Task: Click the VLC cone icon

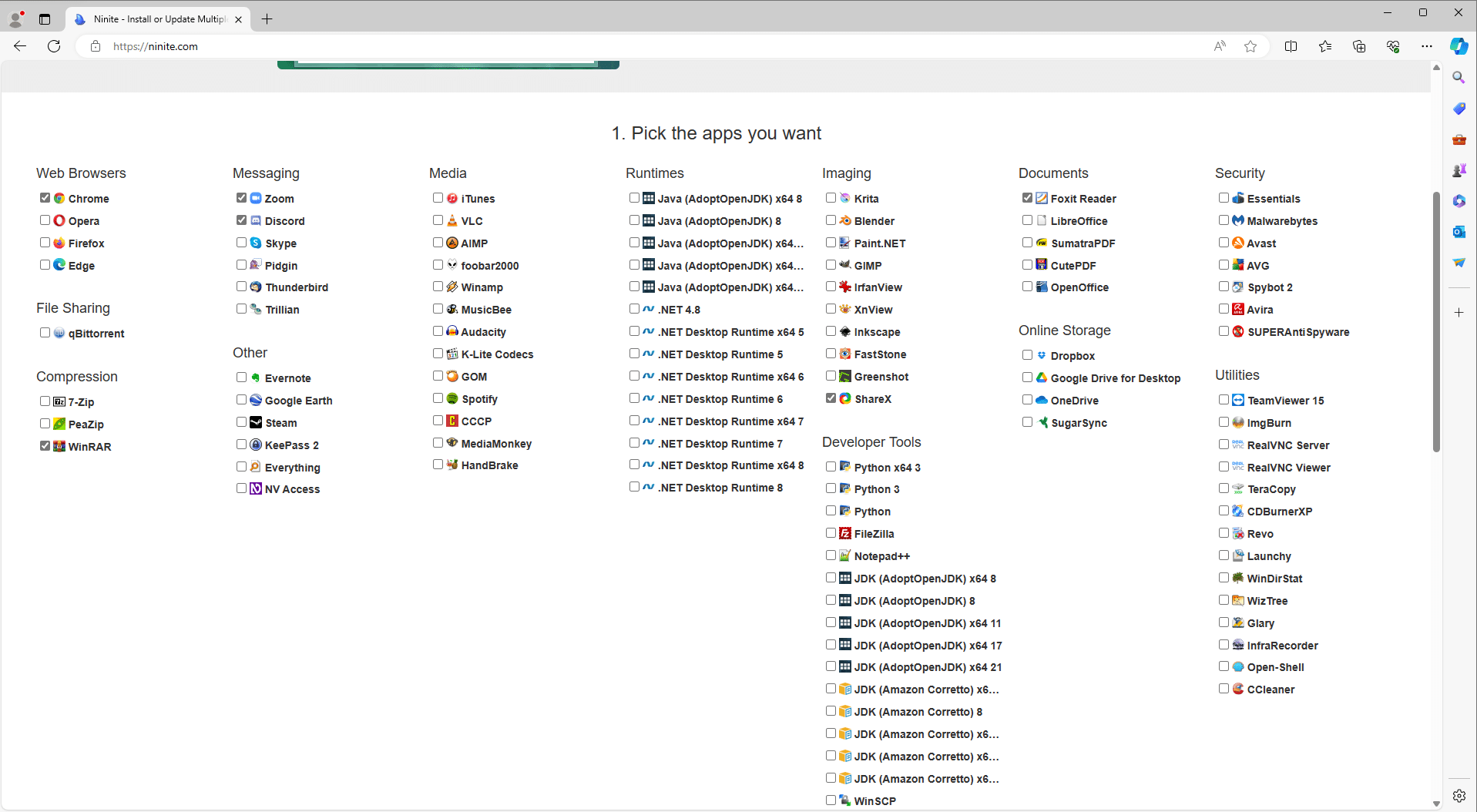Action: click(x=452, y=220)
